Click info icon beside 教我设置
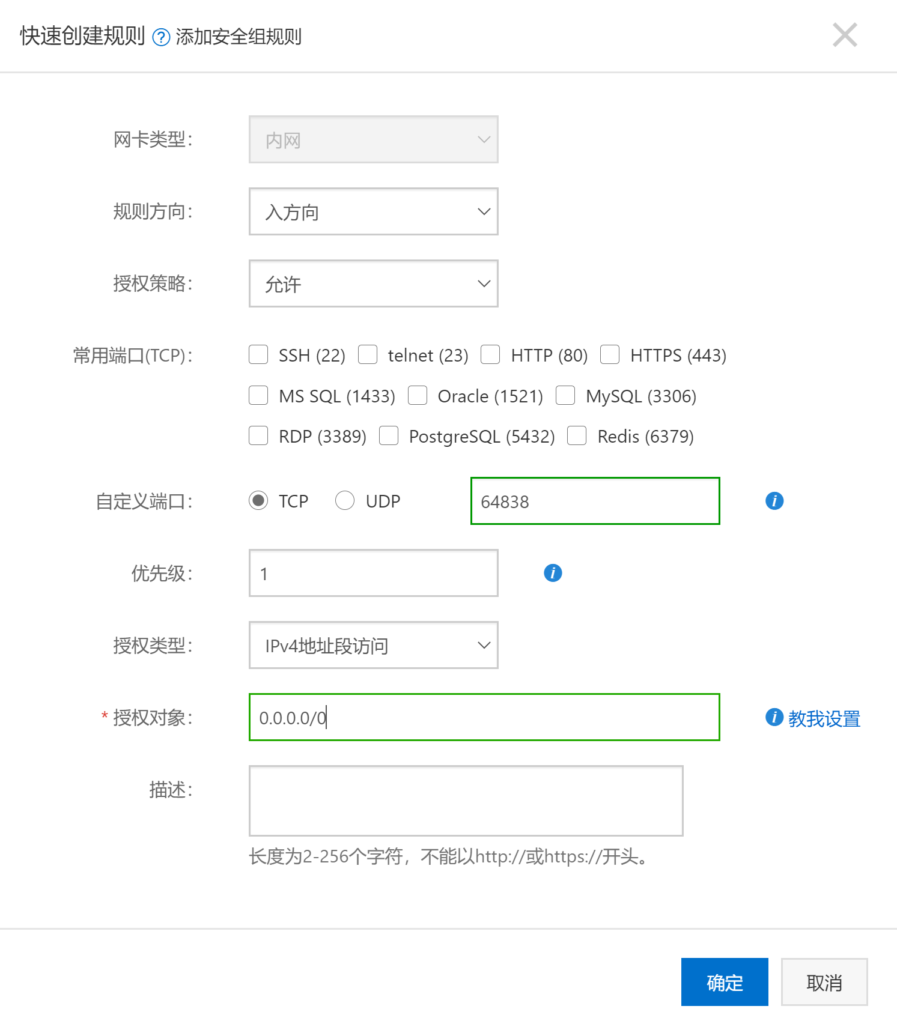 (774, 717)
